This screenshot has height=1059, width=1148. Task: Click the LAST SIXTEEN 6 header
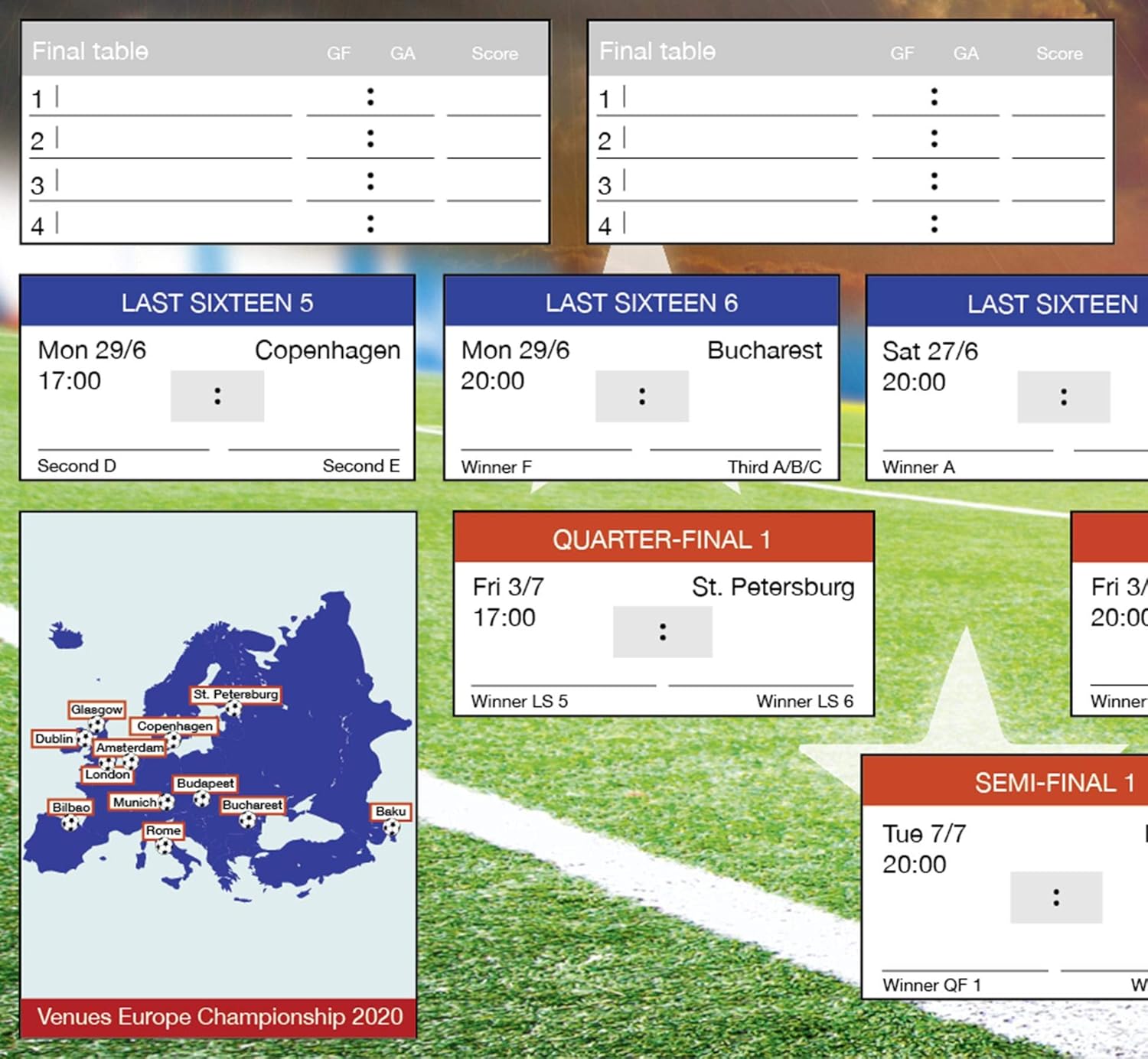point(641,301)
